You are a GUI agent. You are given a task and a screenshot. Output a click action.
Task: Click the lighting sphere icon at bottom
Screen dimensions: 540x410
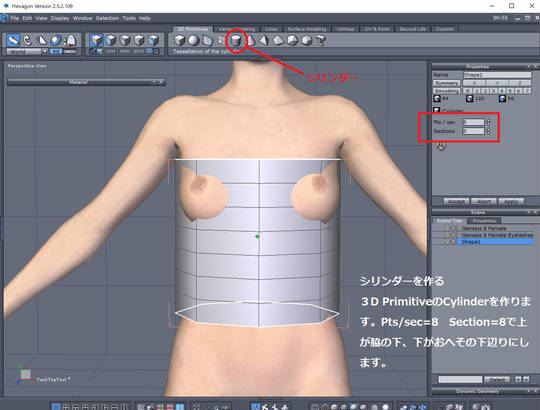(385, 407)
